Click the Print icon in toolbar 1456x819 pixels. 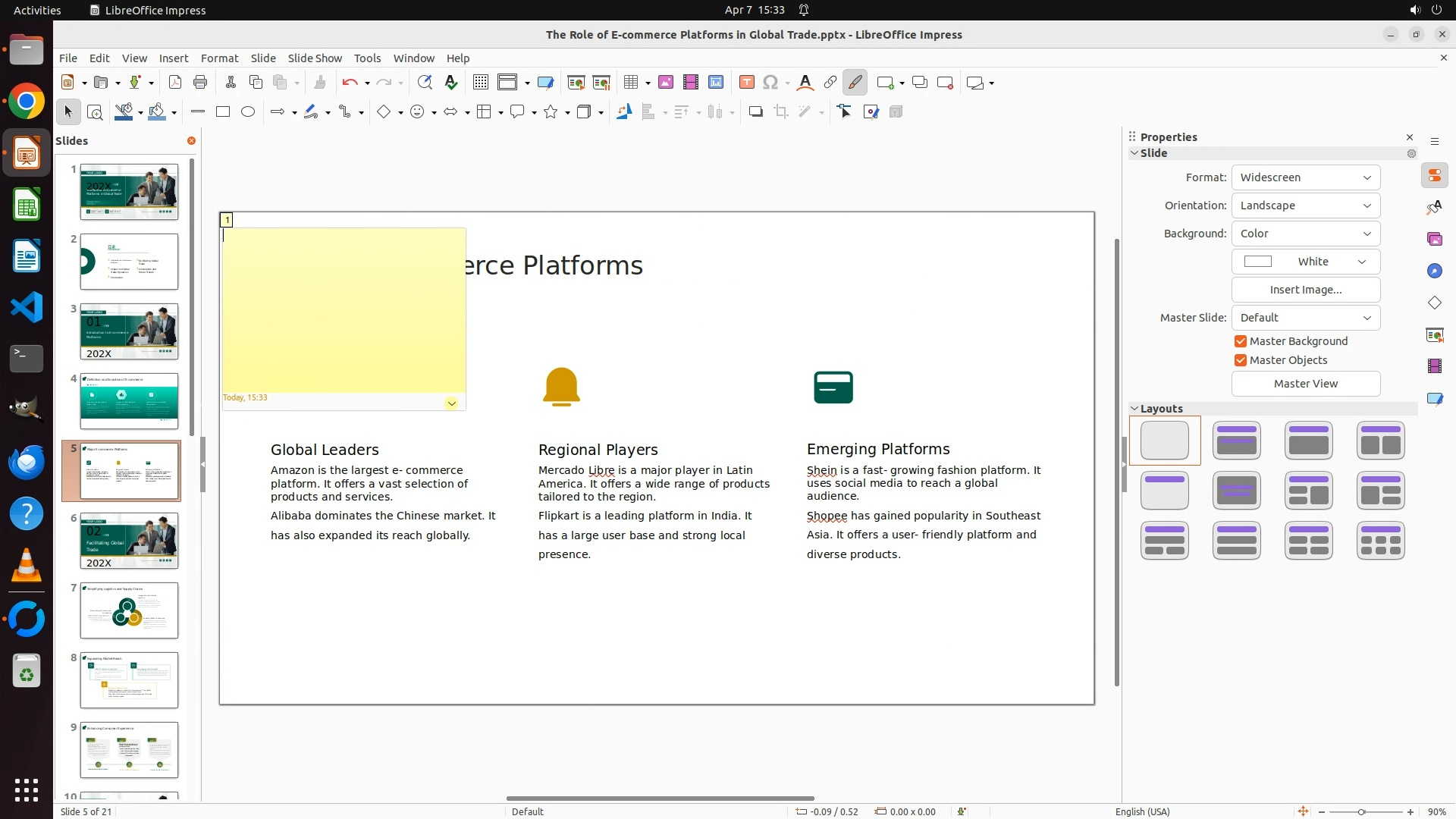pyautogui.click(x=200, y=83)
